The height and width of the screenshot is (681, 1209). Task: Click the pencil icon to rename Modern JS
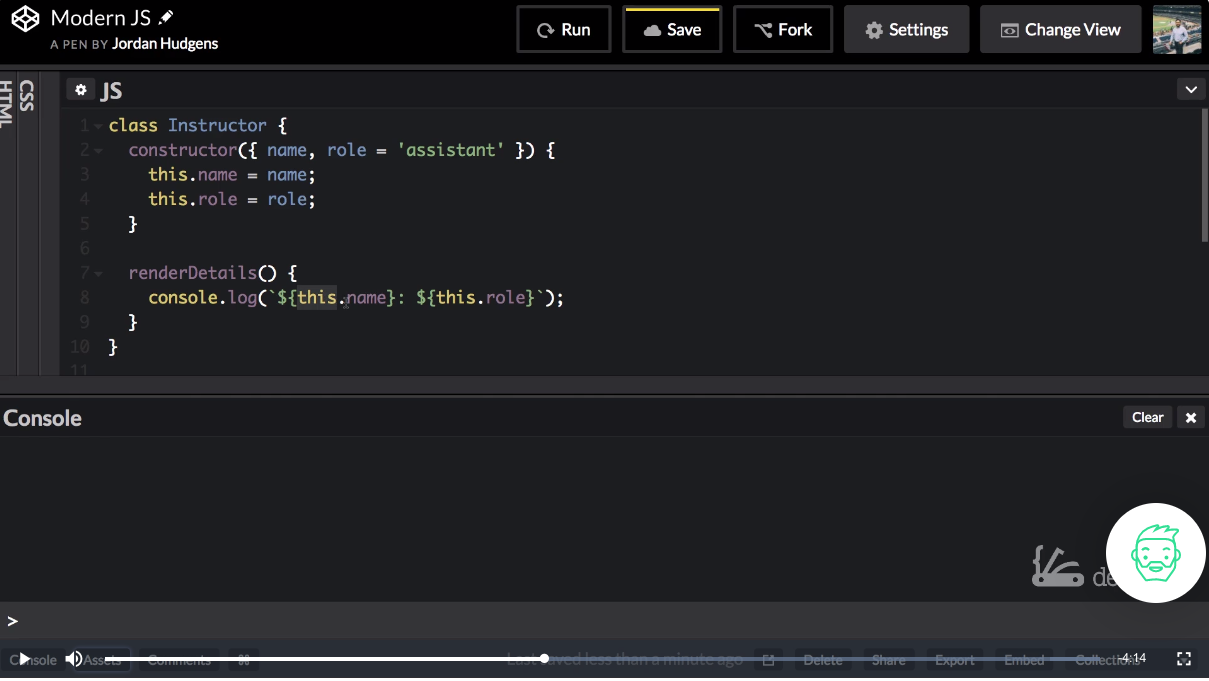(166, 15)
